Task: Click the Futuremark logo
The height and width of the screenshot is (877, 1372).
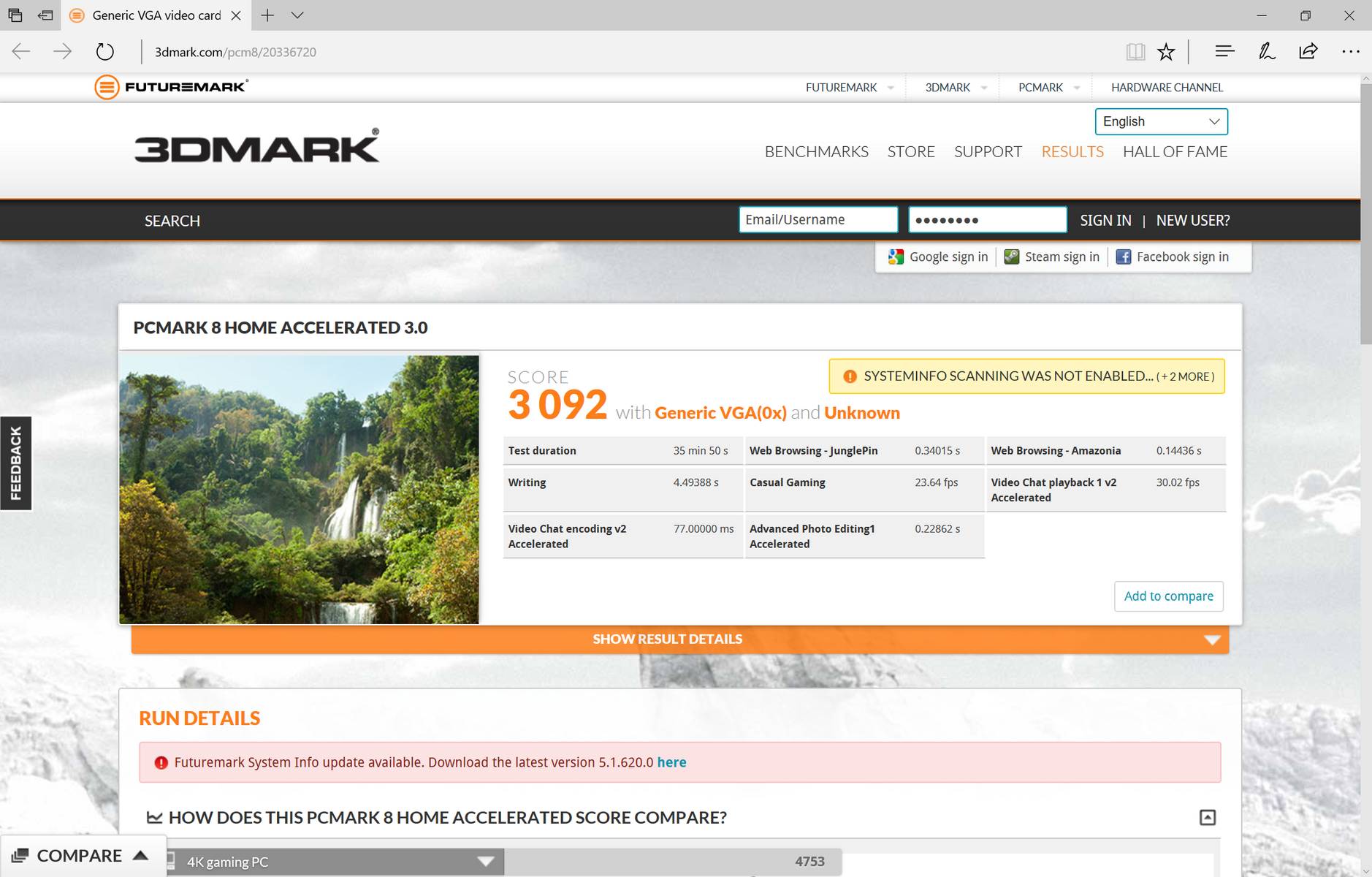Action: (x=172, y=87)
